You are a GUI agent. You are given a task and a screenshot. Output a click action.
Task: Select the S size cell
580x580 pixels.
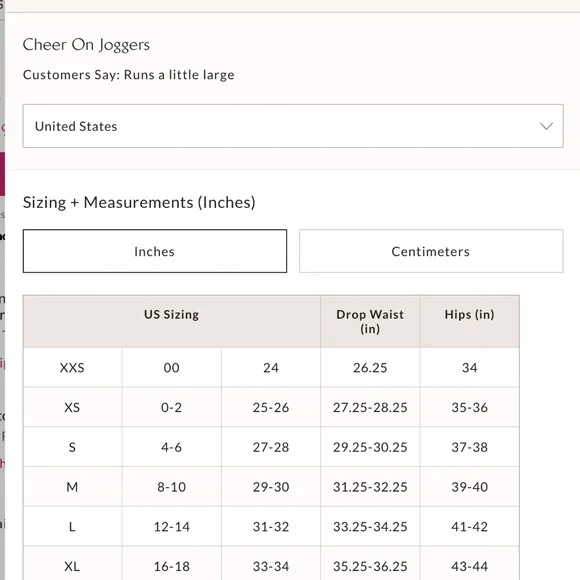coord(72,447)
